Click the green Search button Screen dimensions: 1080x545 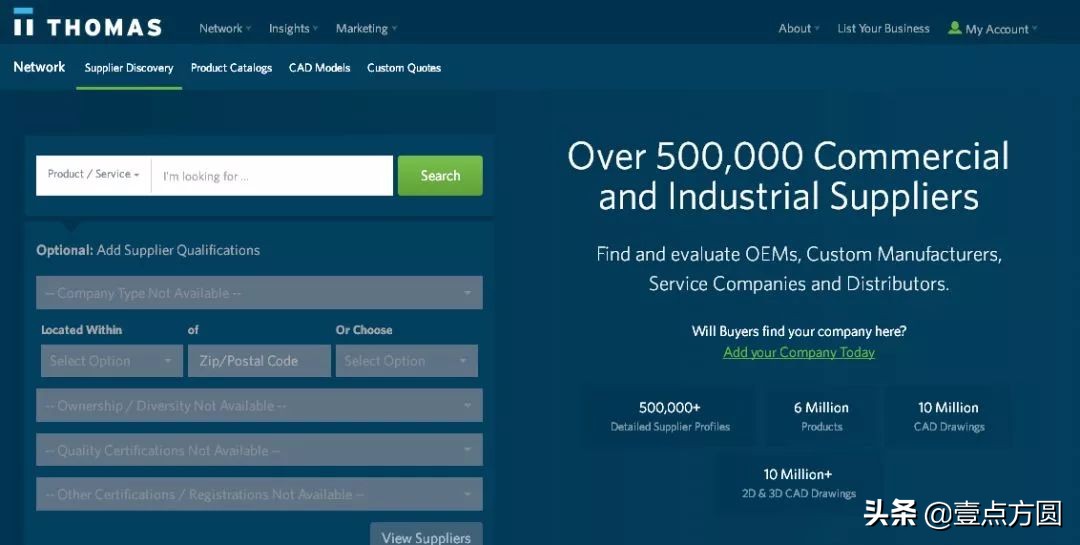[440, 176]
